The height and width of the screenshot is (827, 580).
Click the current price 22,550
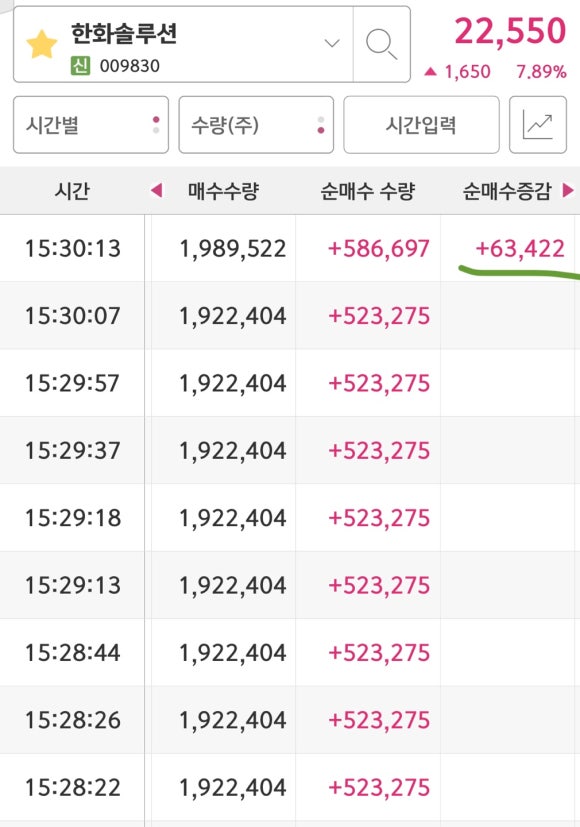point(510,31)
